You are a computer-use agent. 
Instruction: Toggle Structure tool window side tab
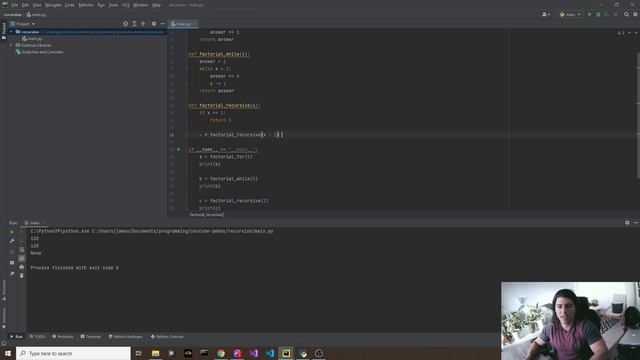(x=4, y=290)
